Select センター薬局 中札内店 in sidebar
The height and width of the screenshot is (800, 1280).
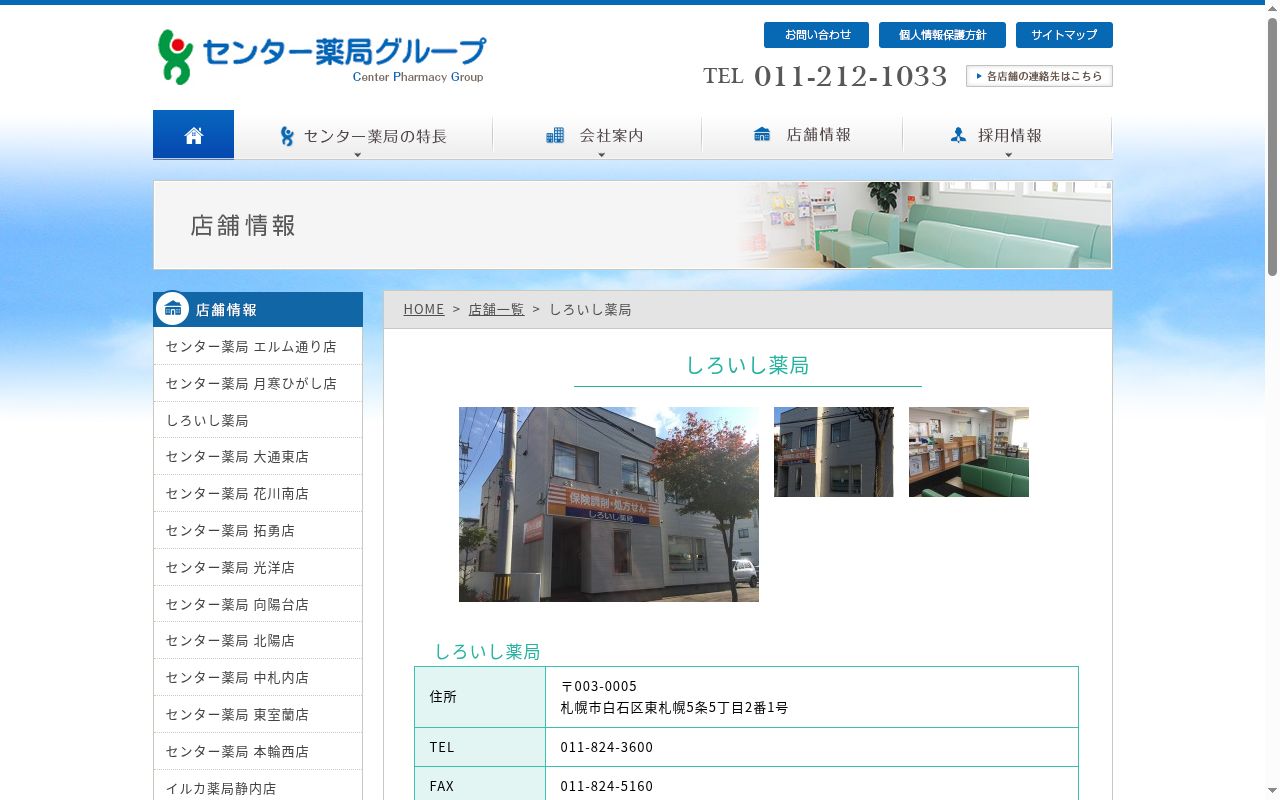click(x=258, y=678)
